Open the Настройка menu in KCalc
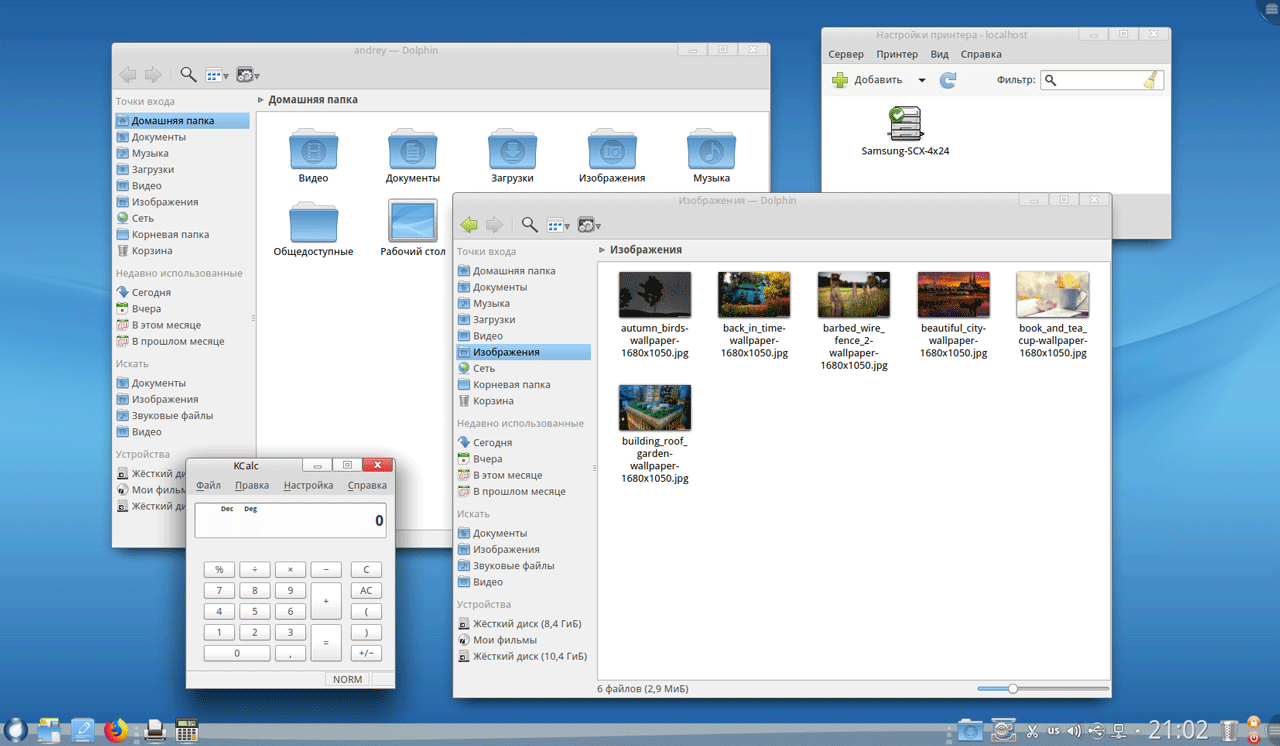Screen dimensions: 1280x746 click(x=308, y=486)
